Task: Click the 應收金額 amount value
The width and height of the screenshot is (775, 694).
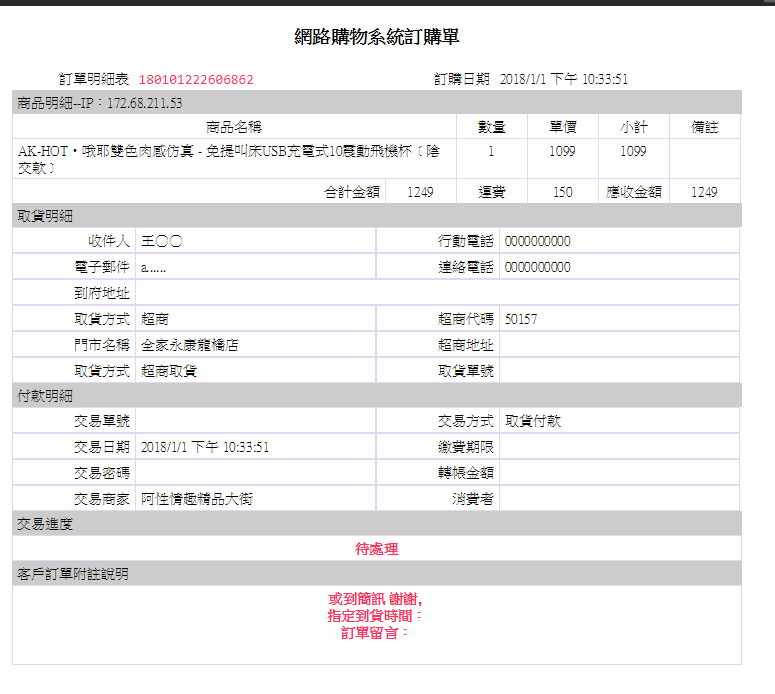Action: point(704,192)
